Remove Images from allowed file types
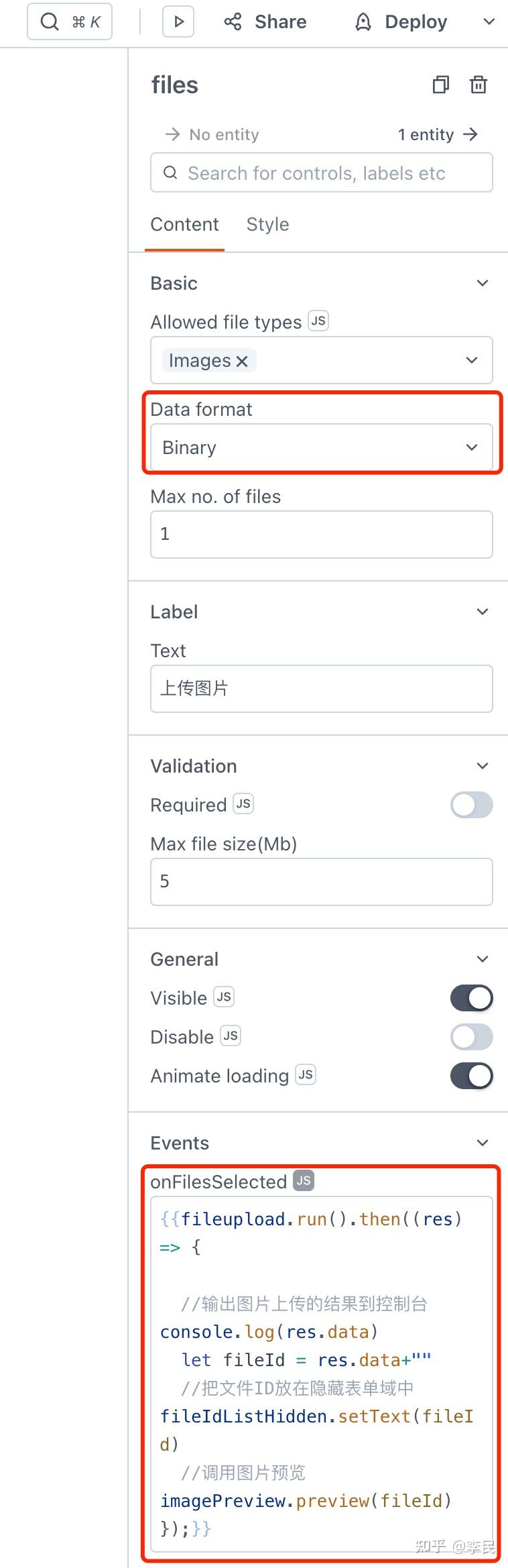 (x=243, y=360)
